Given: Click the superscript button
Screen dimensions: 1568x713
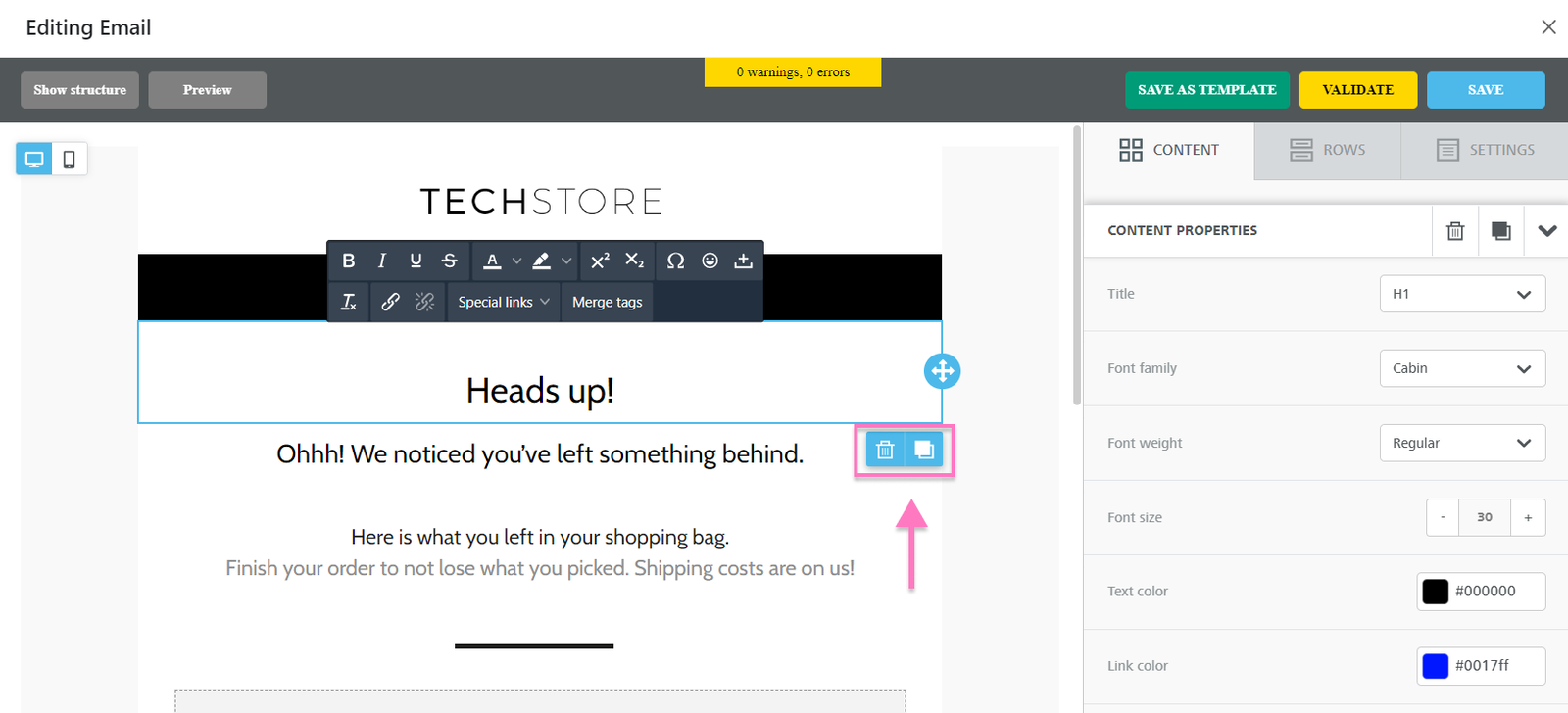Looking at the screenshot, I should (x=600, y=261).
